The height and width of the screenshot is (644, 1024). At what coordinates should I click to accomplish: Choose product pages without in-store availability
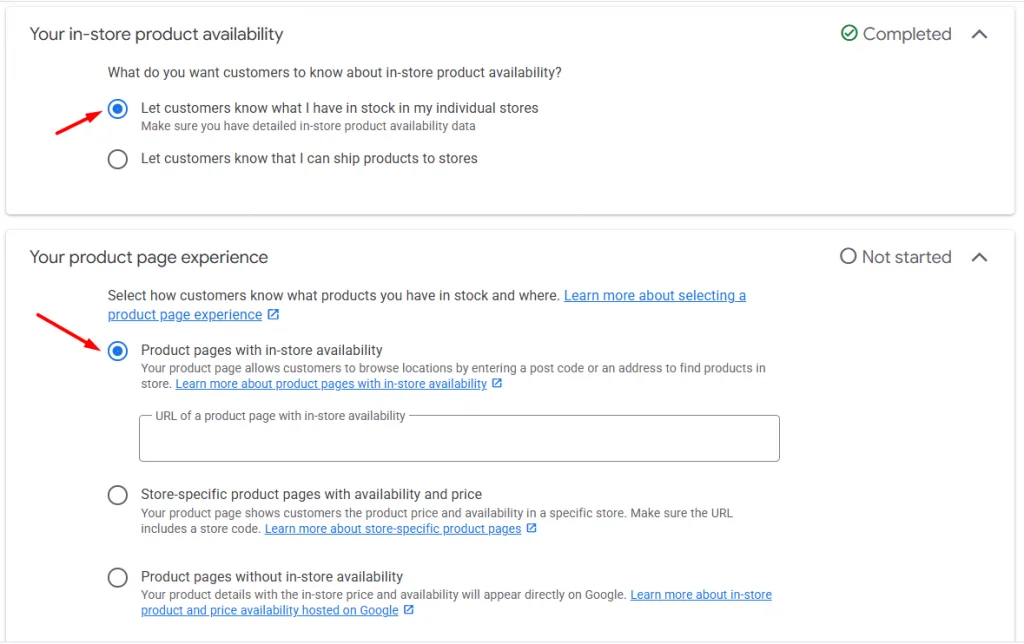[x=117, y=577]
